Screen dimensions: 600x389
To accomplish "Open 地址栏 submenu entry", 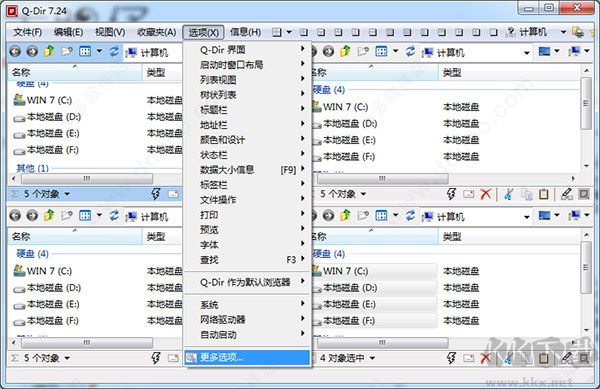I will tap(248, 125).
